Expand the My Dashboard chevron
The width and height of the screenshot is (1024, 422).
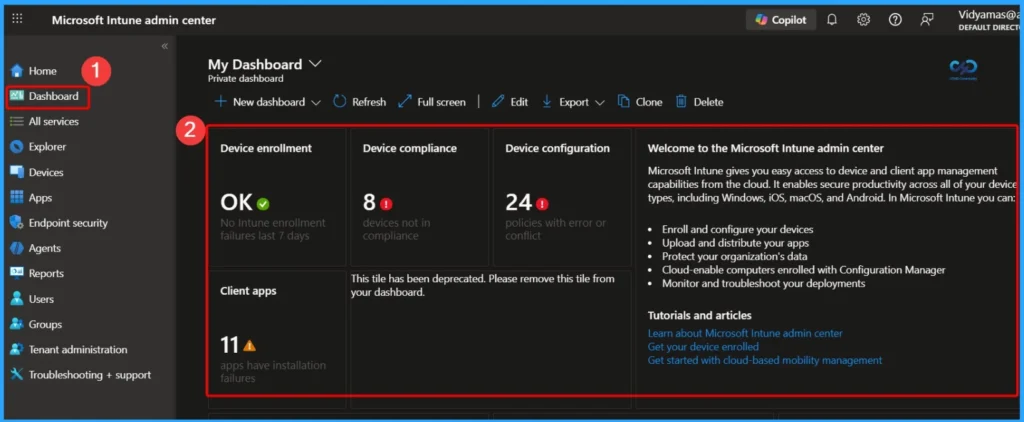pyautogui.click(x=315, y=64)
